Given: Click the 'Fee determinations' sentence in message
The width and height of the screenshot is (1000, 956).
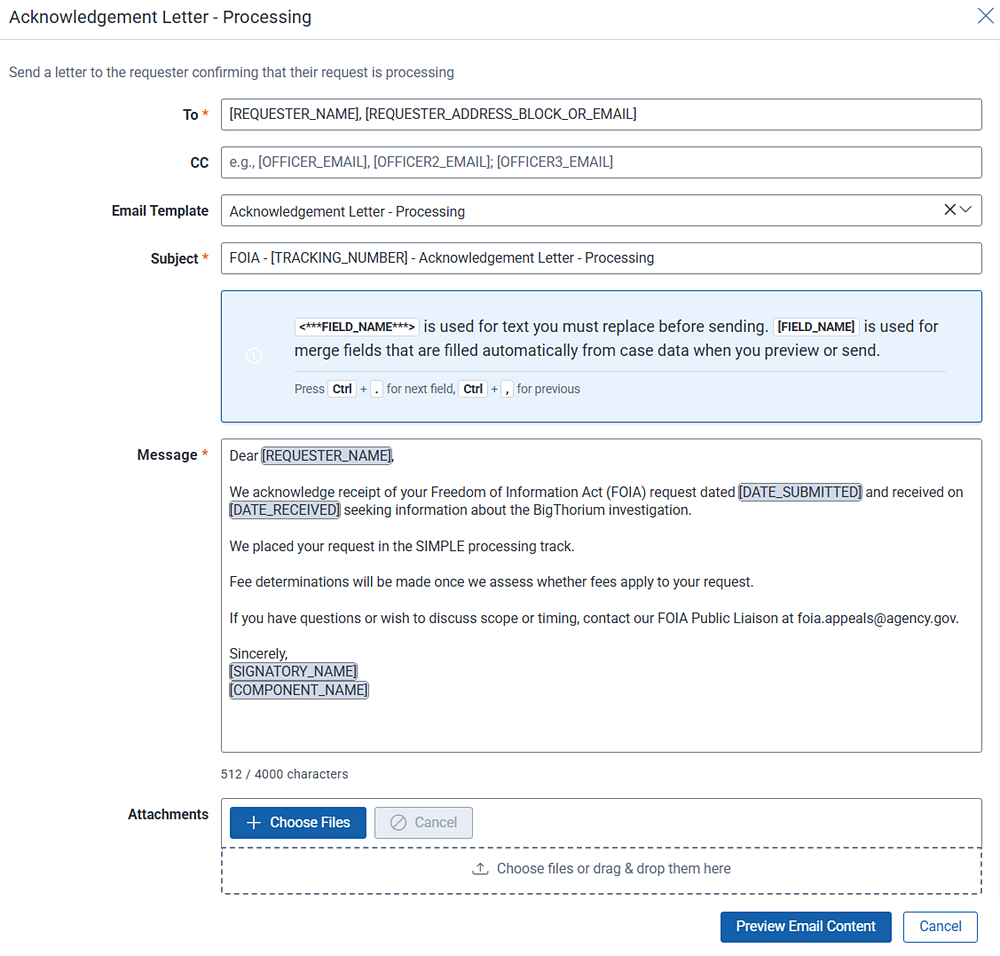Looking at the screenshot, I should pos(491,582).
